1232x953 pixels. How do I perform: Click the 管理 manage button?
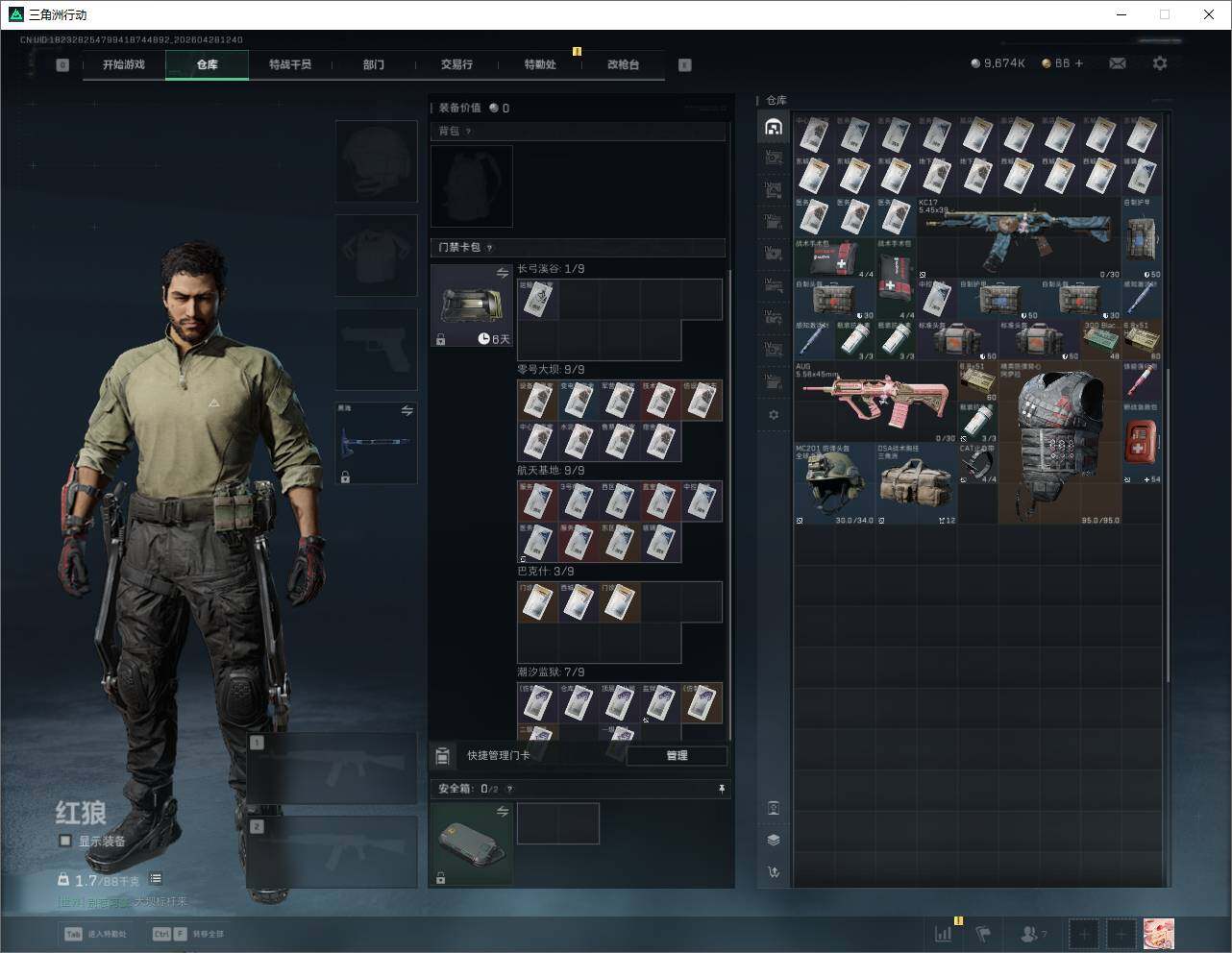(677, 756)
